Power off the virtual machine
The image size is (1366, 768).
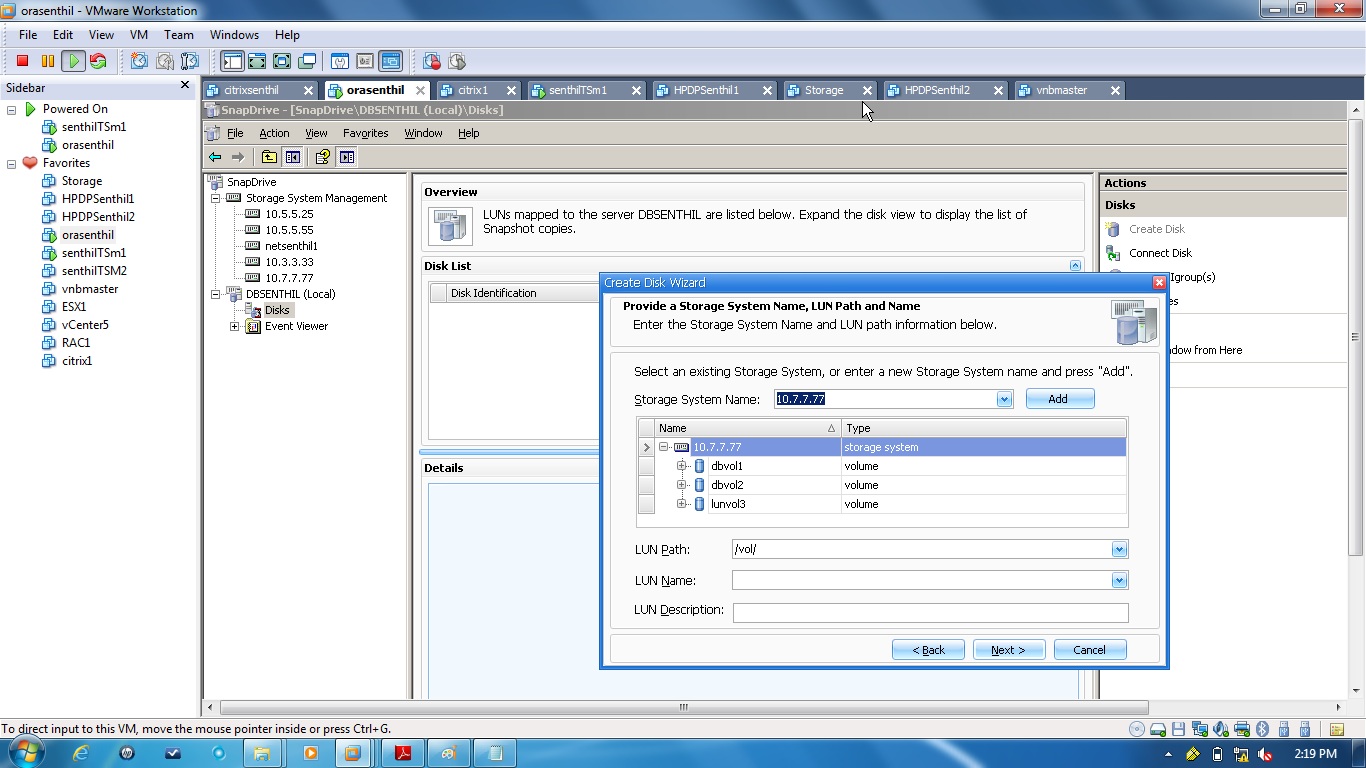click(22, 62)
